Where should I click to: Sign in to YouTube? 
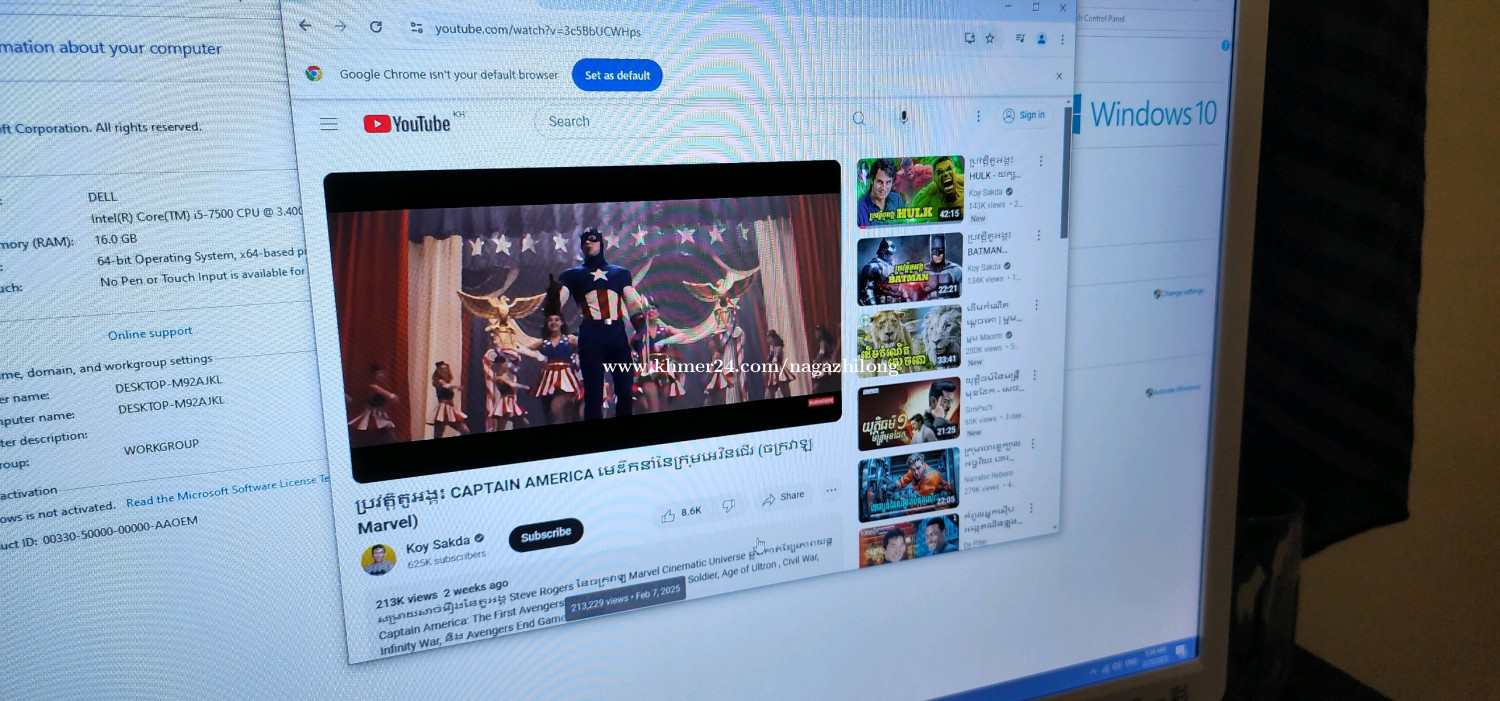click(x=1024, y=115)
